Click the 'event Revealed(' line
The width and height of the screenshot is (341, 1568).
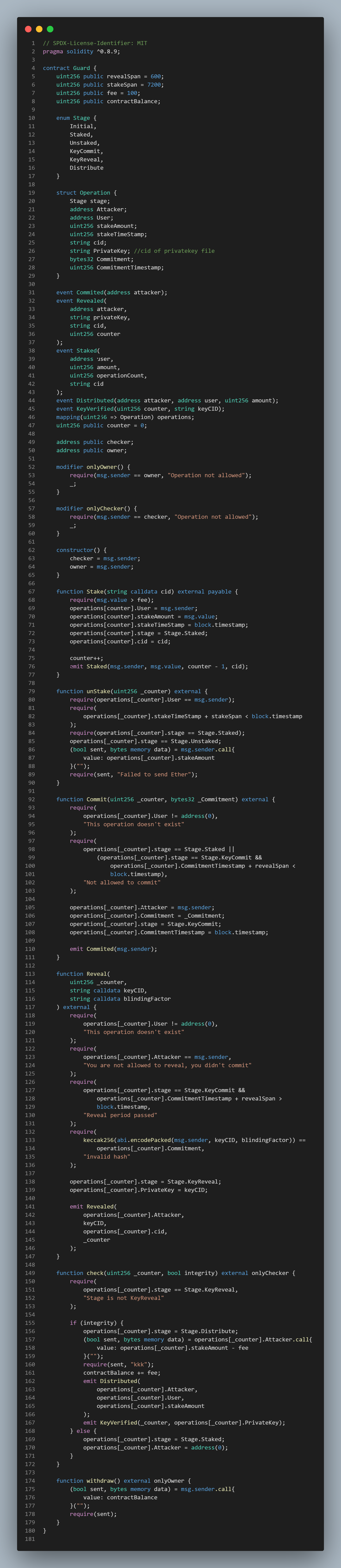pos(82,301)
